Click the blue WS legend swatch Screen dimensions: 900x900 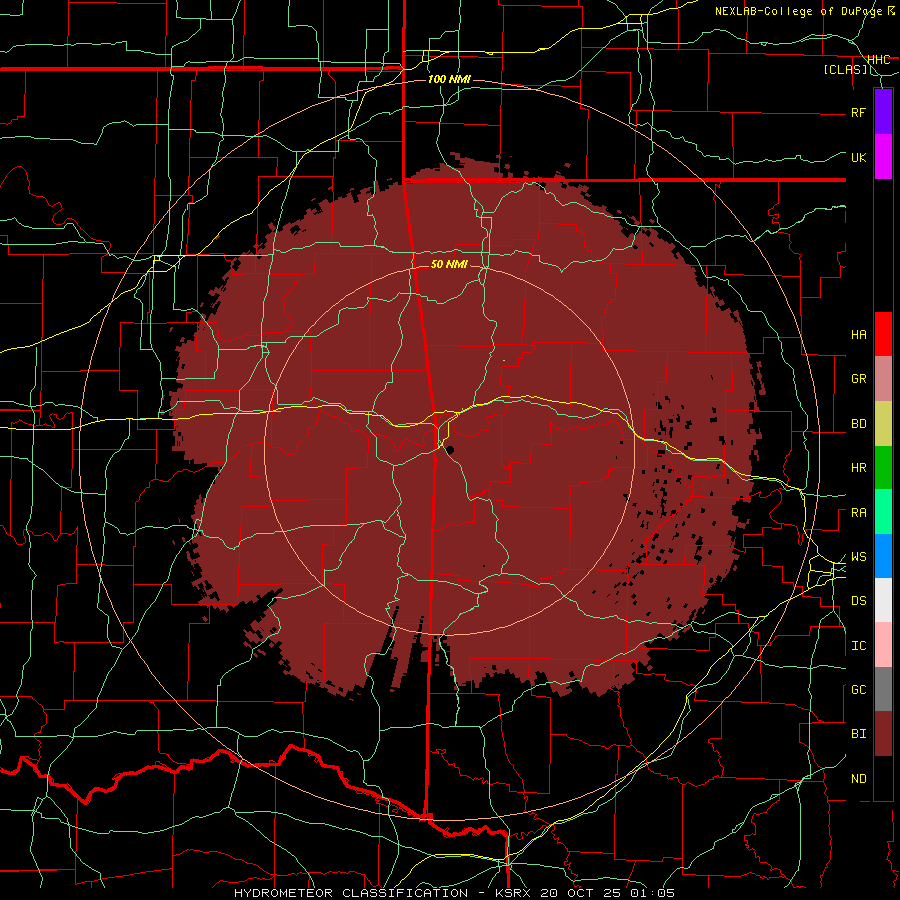[883, 556]
